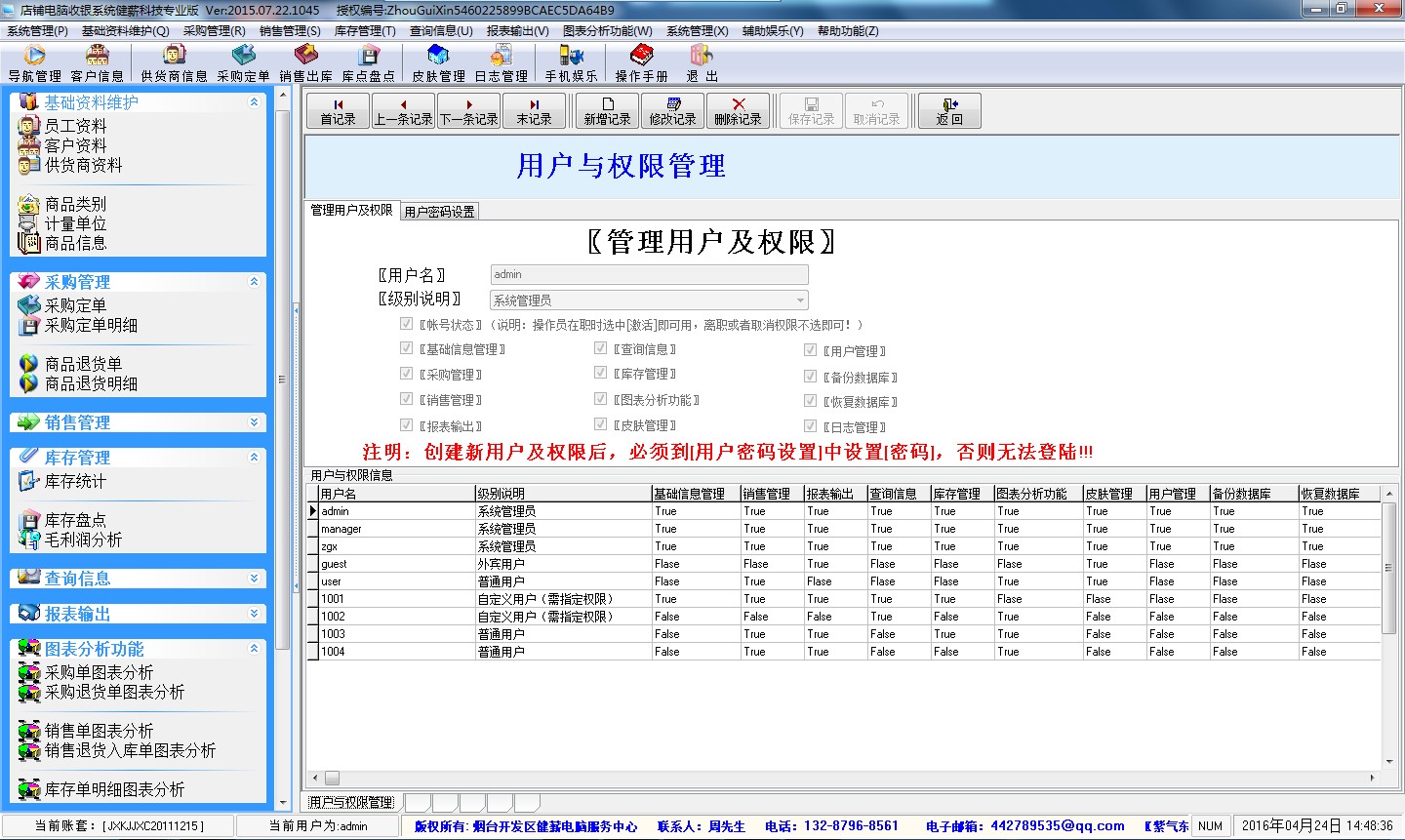Image resolution: width=1405 pixels, height=840 pixels.
Task: Open 销售出库 sales outbound icon
Action: point(305,63)
